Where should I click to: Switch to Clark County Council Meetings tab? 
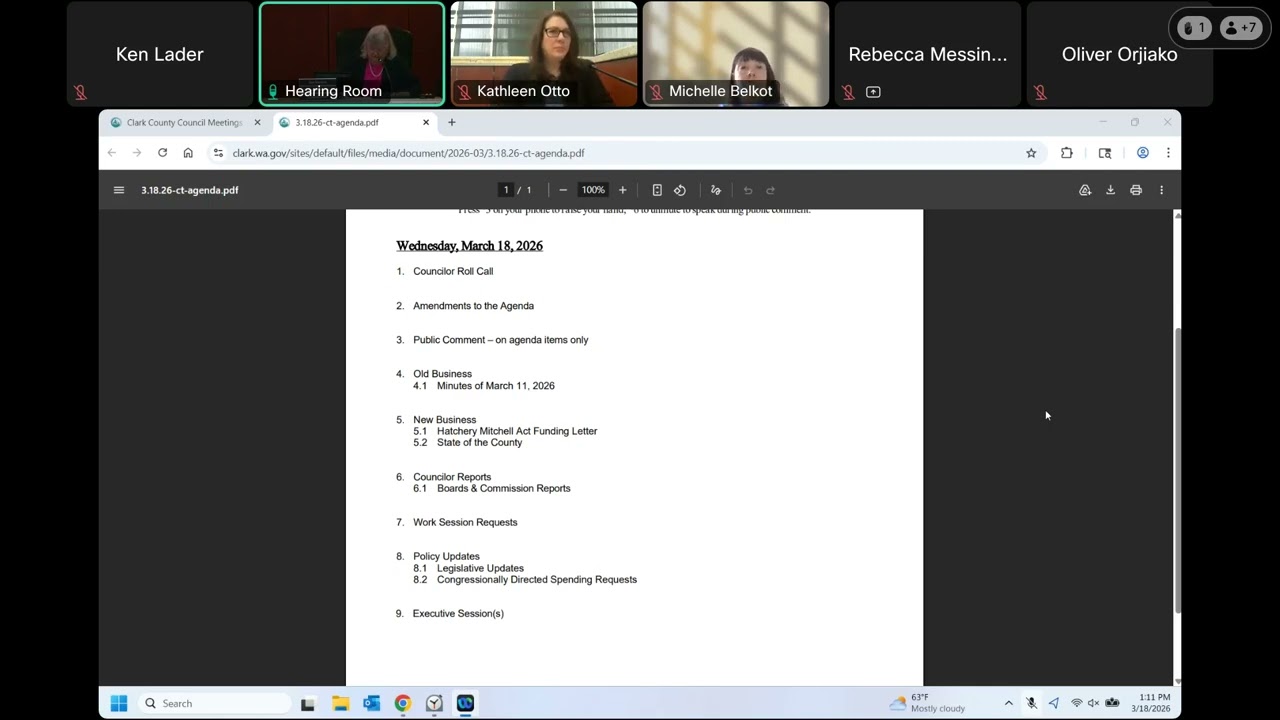185,122
